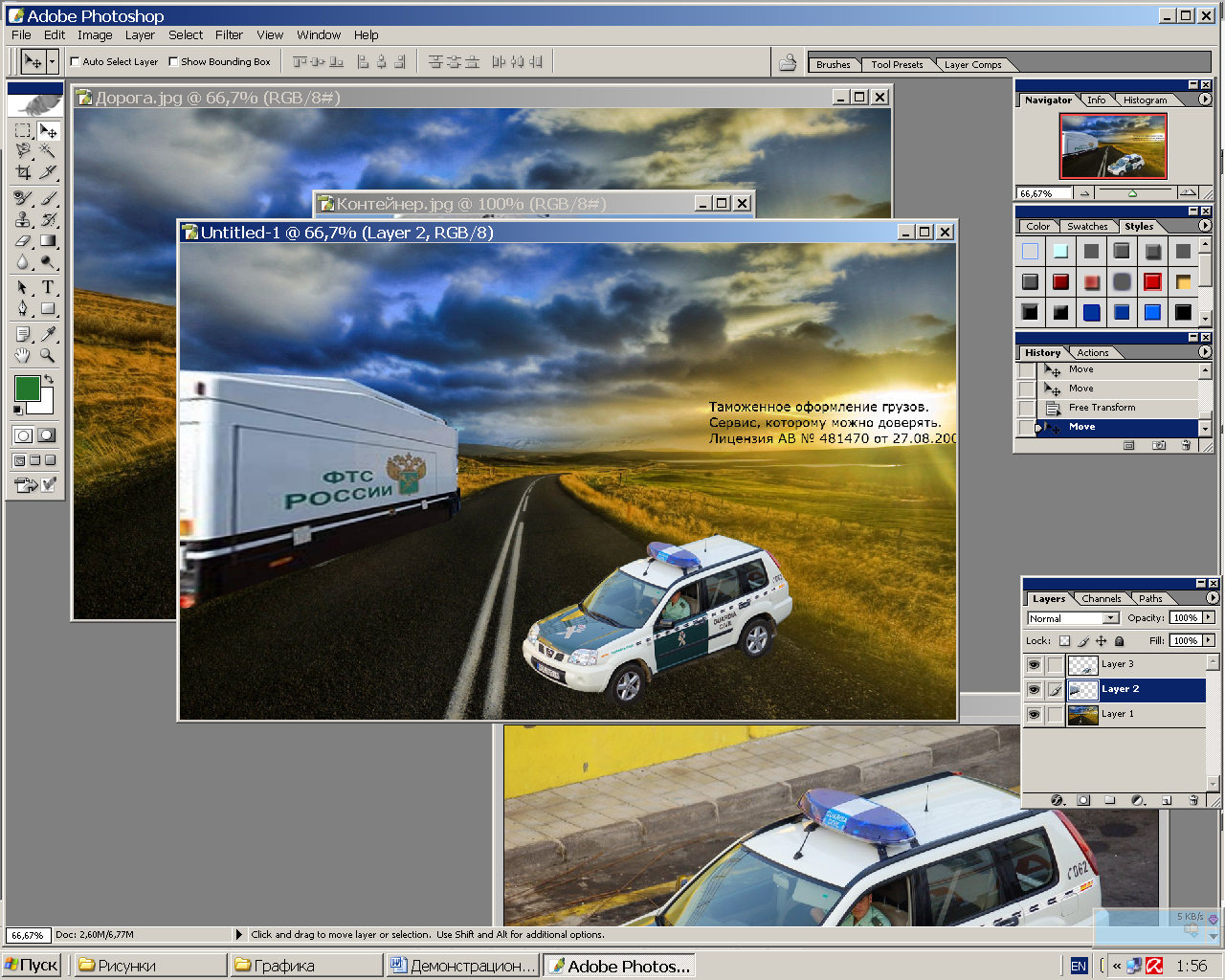The width and height of the screenshot is (1225, 980).
Task: Select the Blur tool
Action: point(23,262)
